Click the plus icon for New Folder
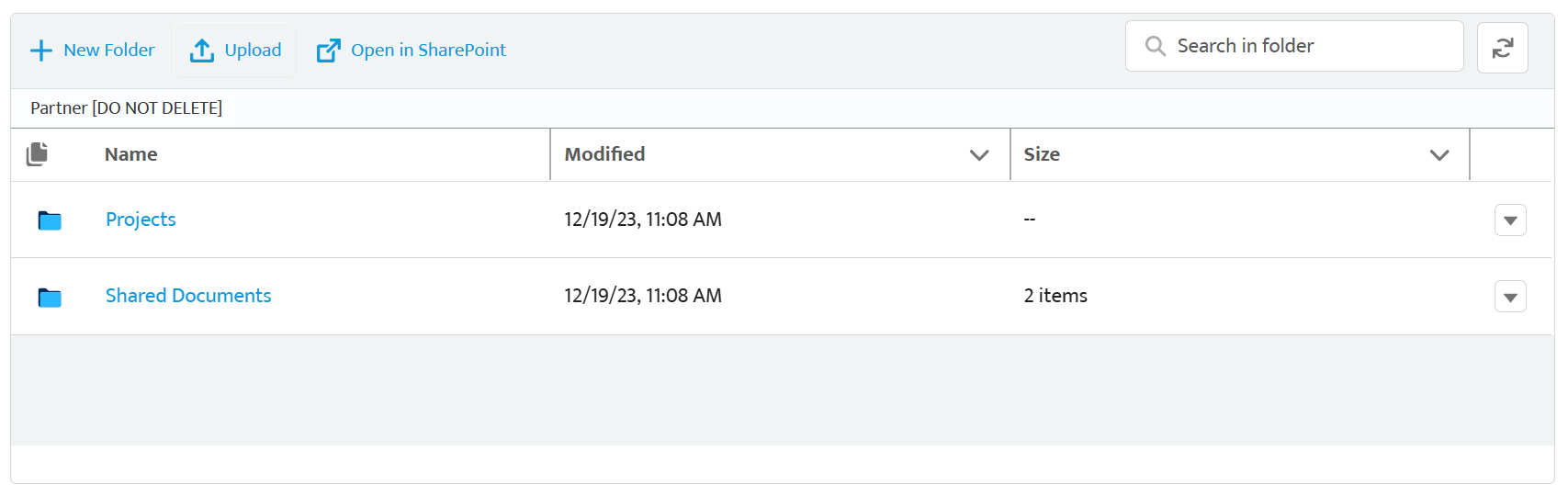This screenshot has height=496, width=1568. [41, 51]
